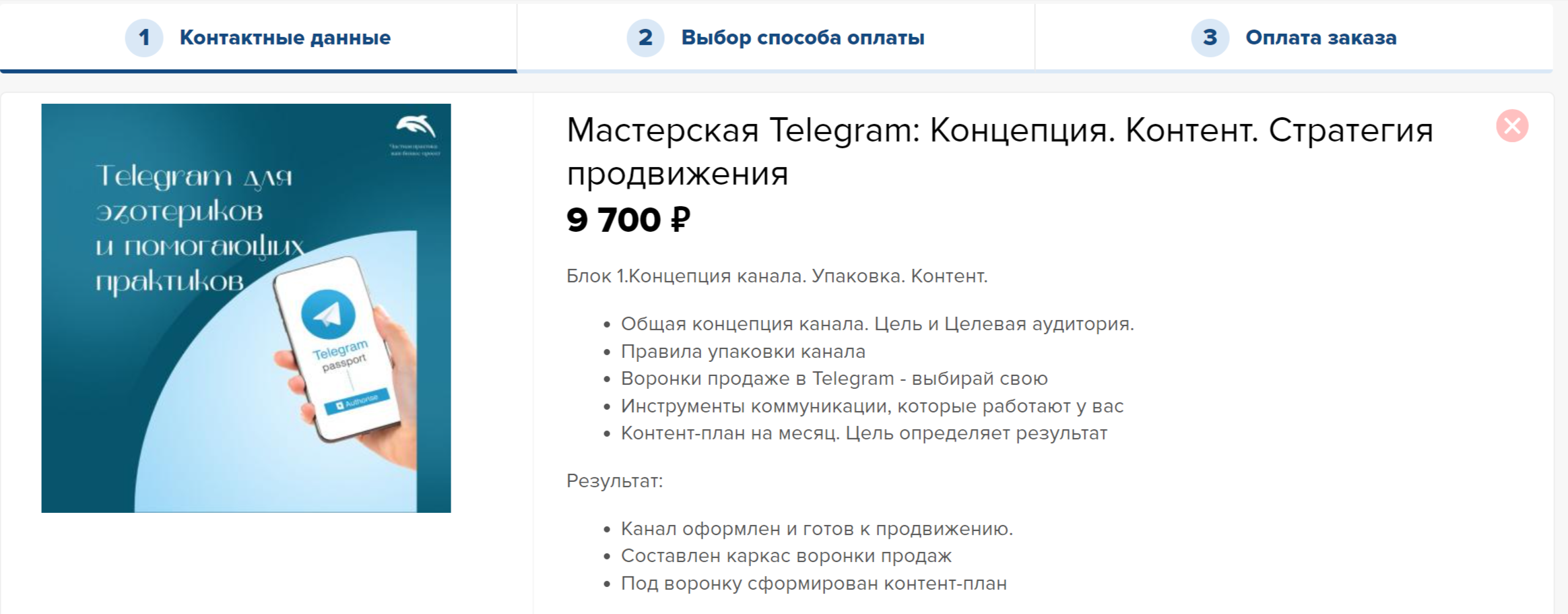
Task: Click the Telegram для эзотериков image headline
Action: pos(195,229)
